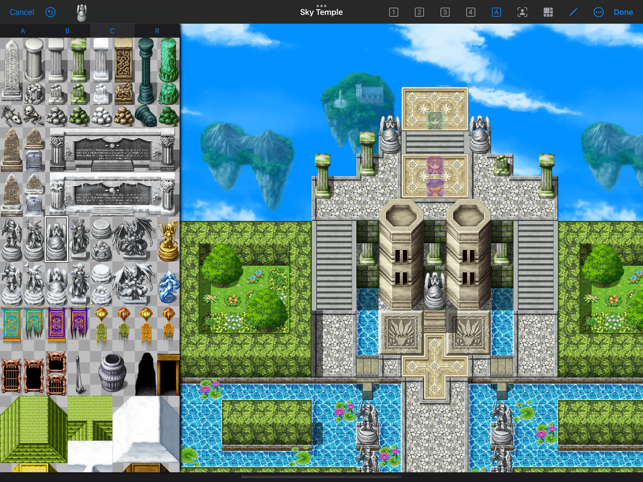Screen dimensions: 643x482
Task: Pick the purple tombstone tile
Action: tap(34, 160)
